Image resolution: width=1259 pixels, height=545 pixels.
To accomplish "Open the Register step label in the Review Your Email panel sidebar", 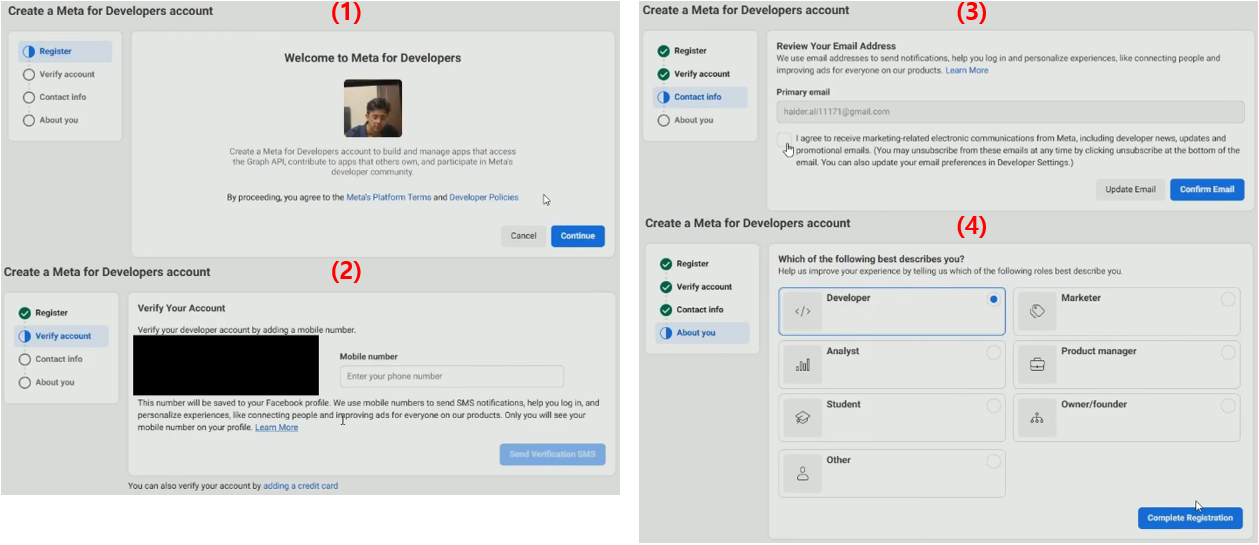I will coord(690,51).
